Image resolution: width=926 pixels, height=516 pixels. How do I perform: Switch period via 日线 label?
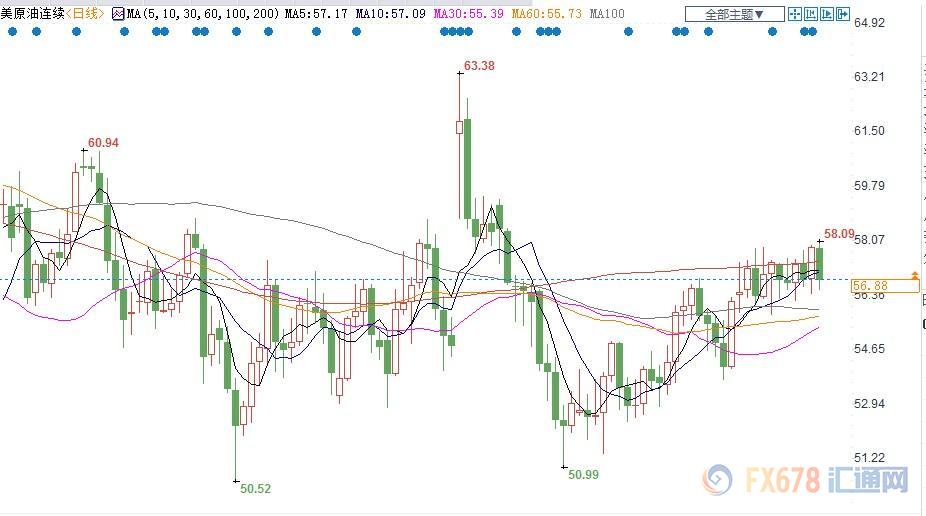[84, 13]
